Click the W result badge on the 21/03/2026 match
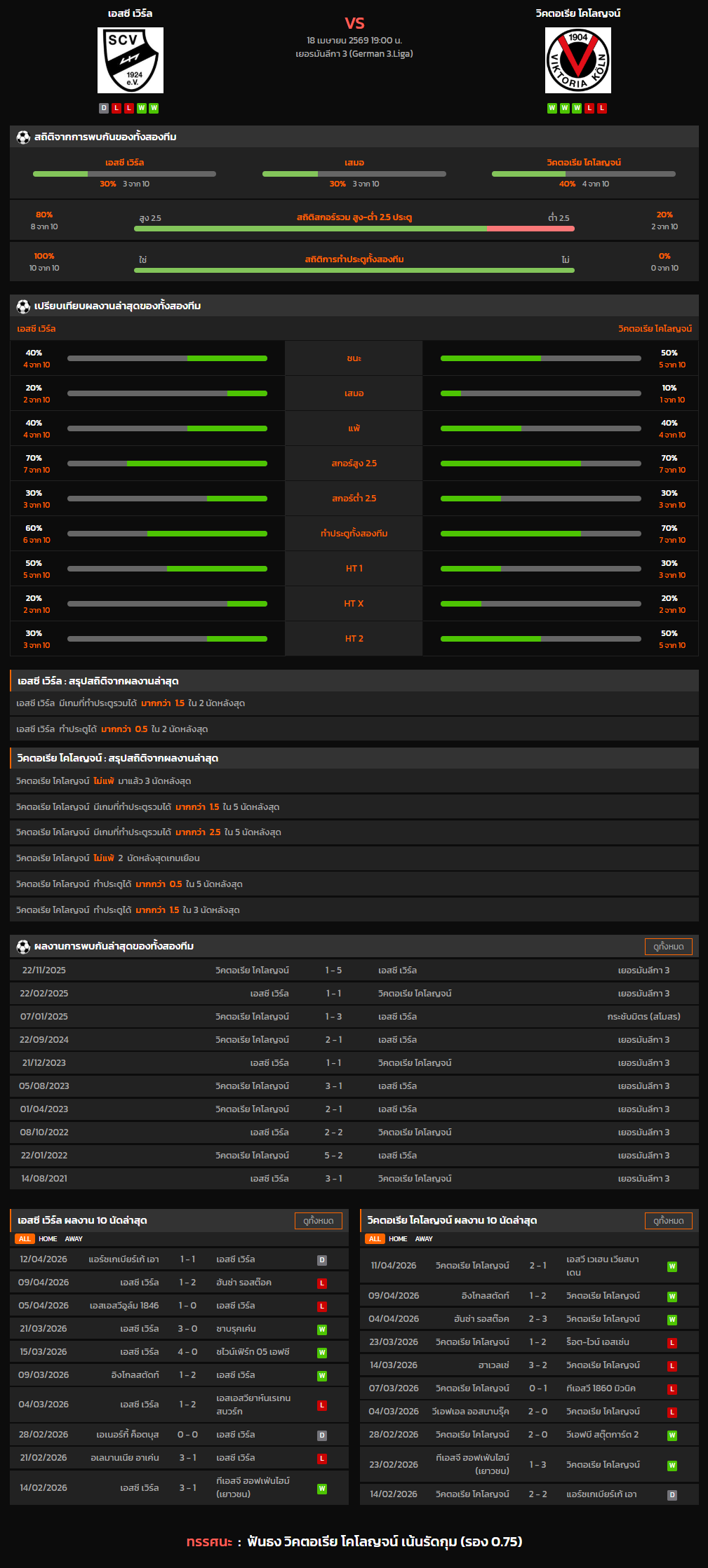 pos(322,1330)
